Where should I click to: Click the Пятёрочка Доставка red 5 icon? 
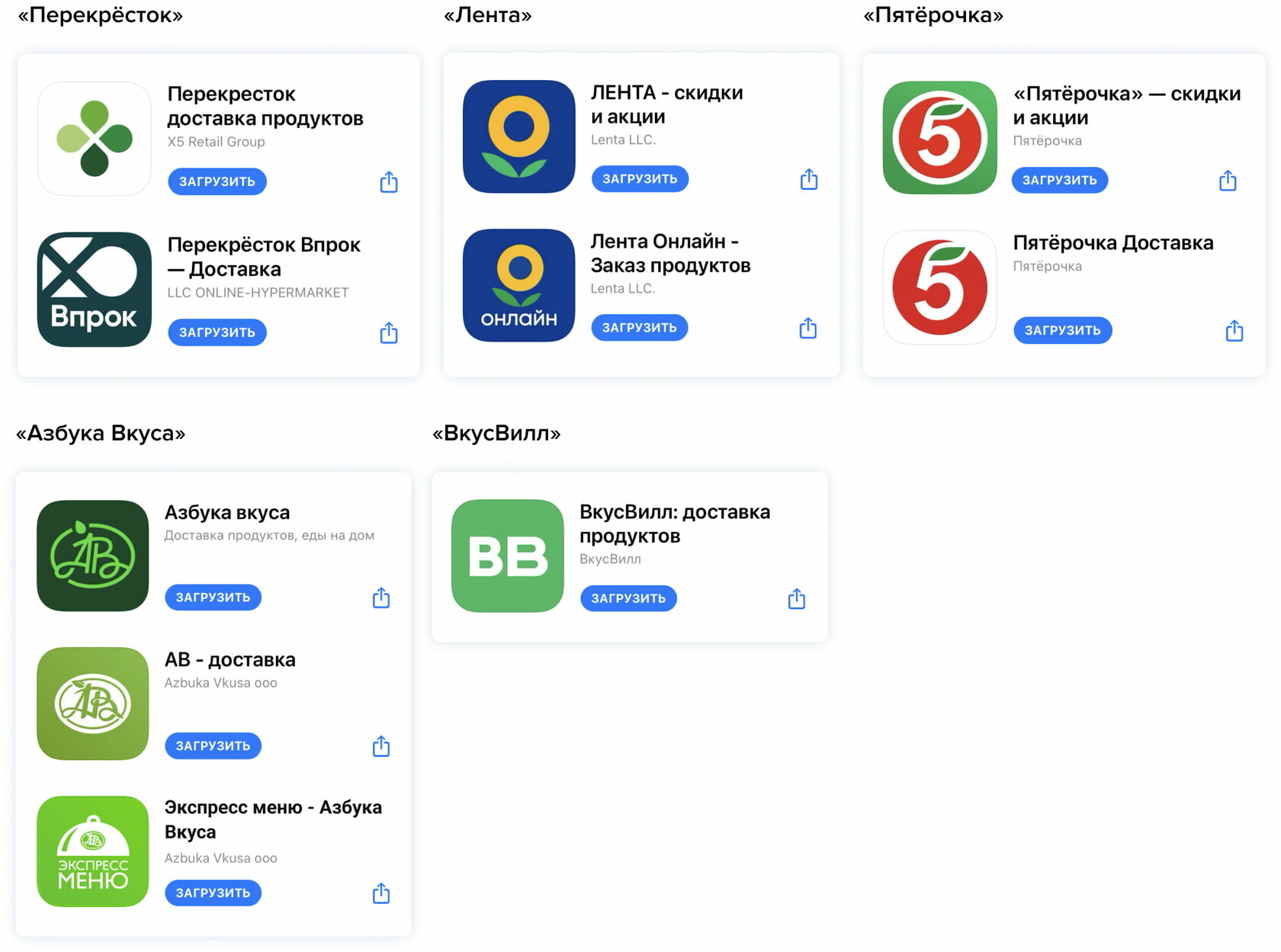point(939,287)
